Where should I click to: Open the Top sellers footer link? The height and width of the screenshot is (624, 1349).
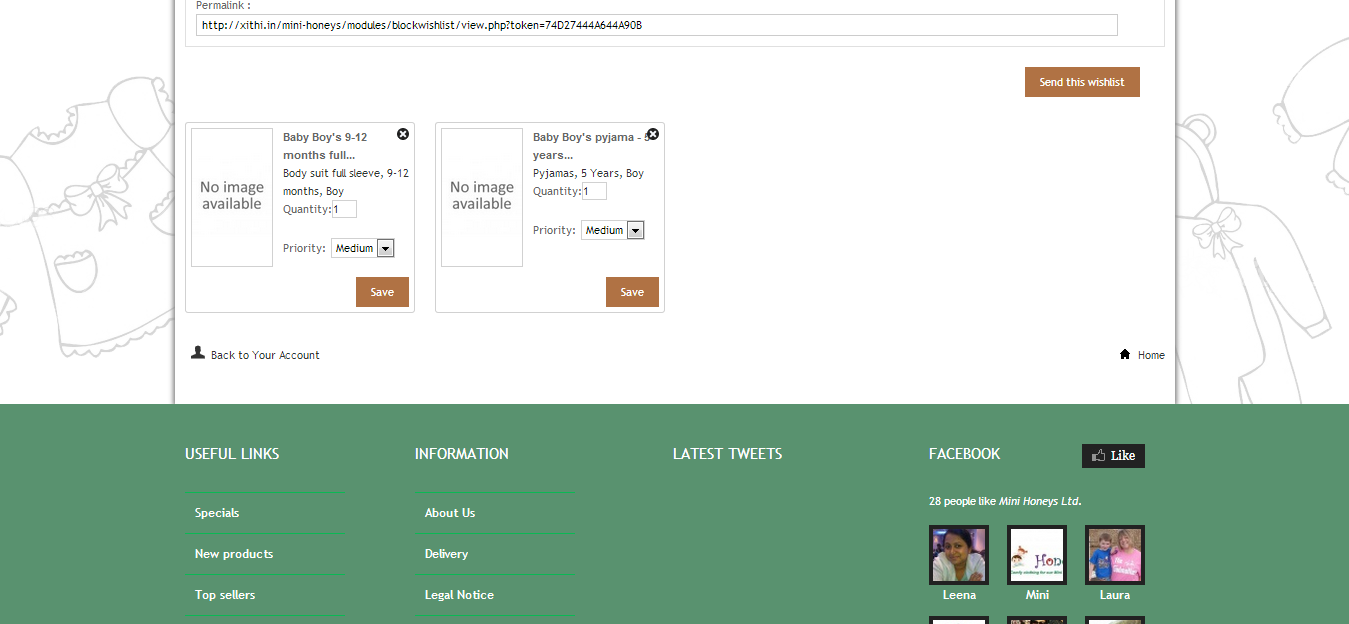(225, 595)
